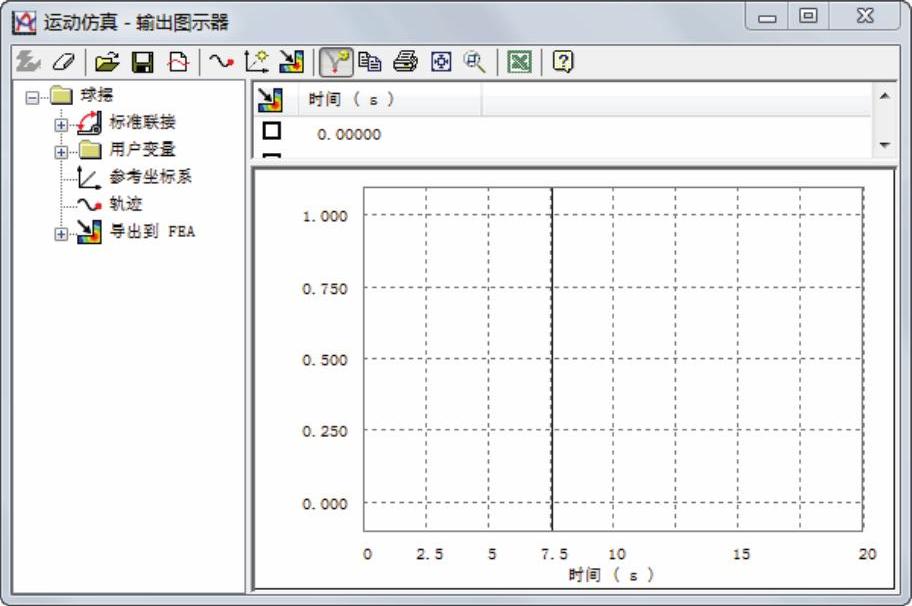Expand the 导出到 FEA tree node

tap(60, 234)
